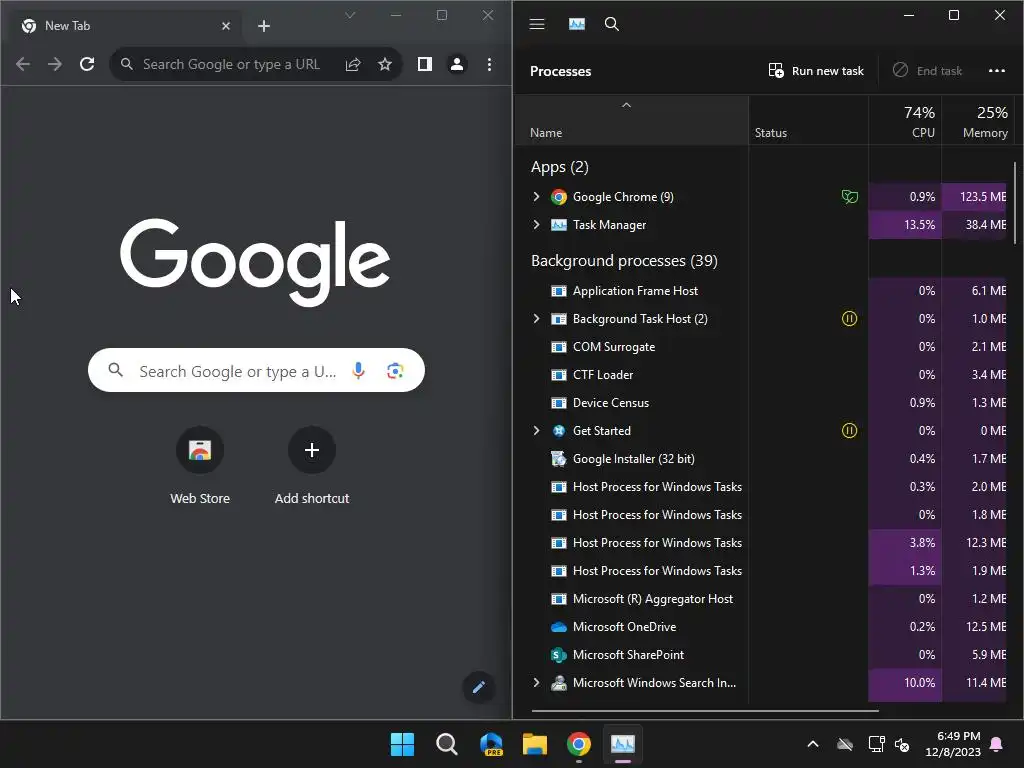The image size is (1024, 768).
Task: Click Task Manager app logo in title bar
Action: pos(577,24)
